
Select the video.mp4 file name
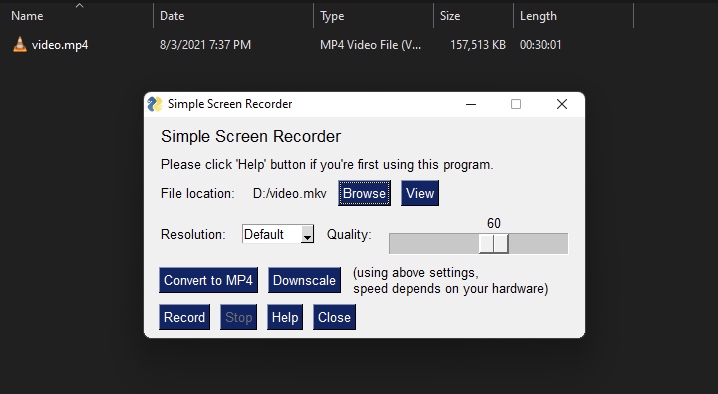pyautogui.click(x=60, y=45)
